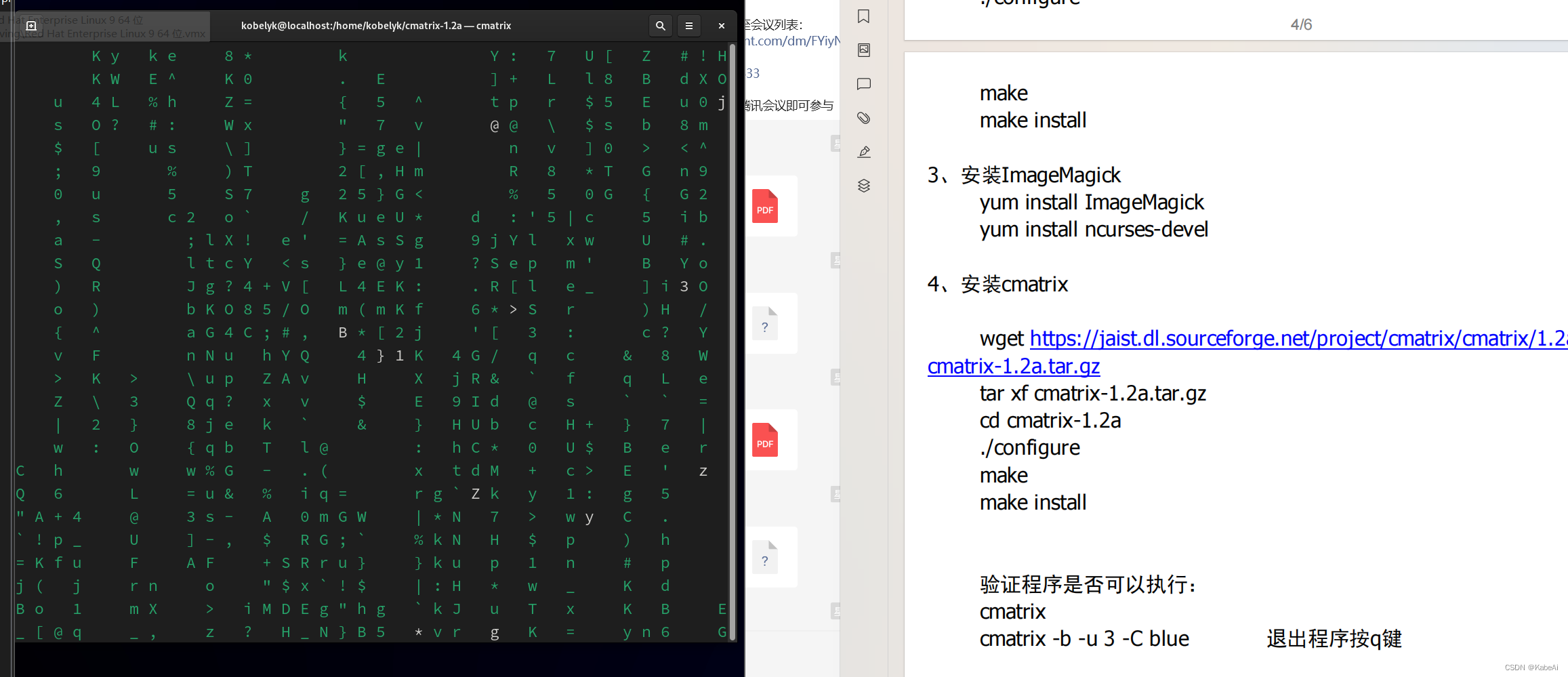Open a new terminal tab with the plus icon
The image size is (1568, 677).
pos(31,25)
